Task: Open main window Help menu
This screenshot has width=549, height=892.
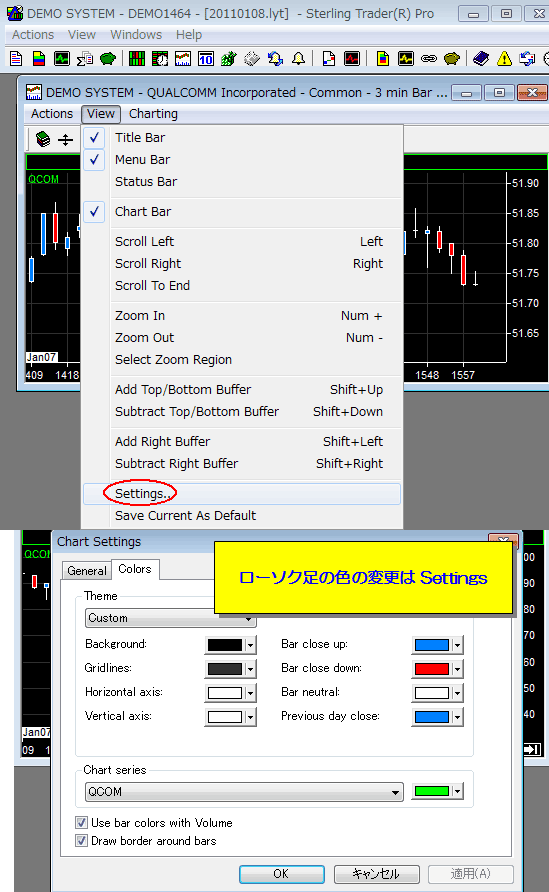Action: [189, 35]
